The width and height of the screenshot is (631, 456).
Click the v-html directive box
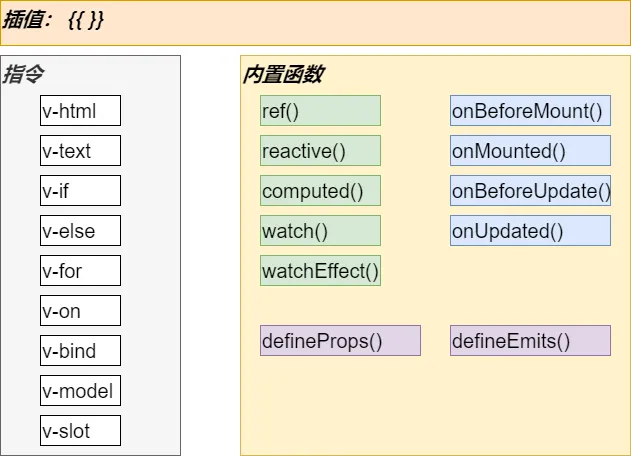(x=80, y=111)
